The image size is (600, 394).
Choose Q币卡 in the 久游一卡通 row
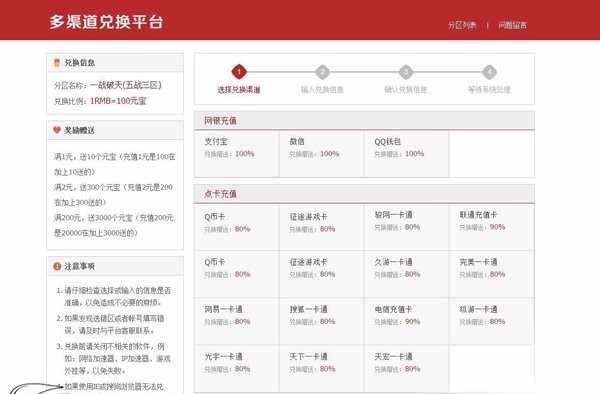point(237,274)
